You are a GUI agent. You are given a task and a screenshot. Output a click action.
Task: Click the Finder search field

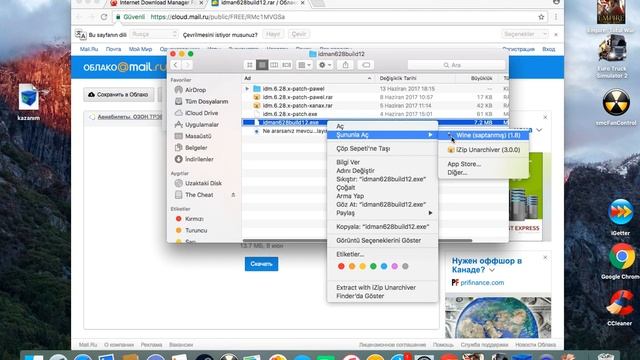456,65
